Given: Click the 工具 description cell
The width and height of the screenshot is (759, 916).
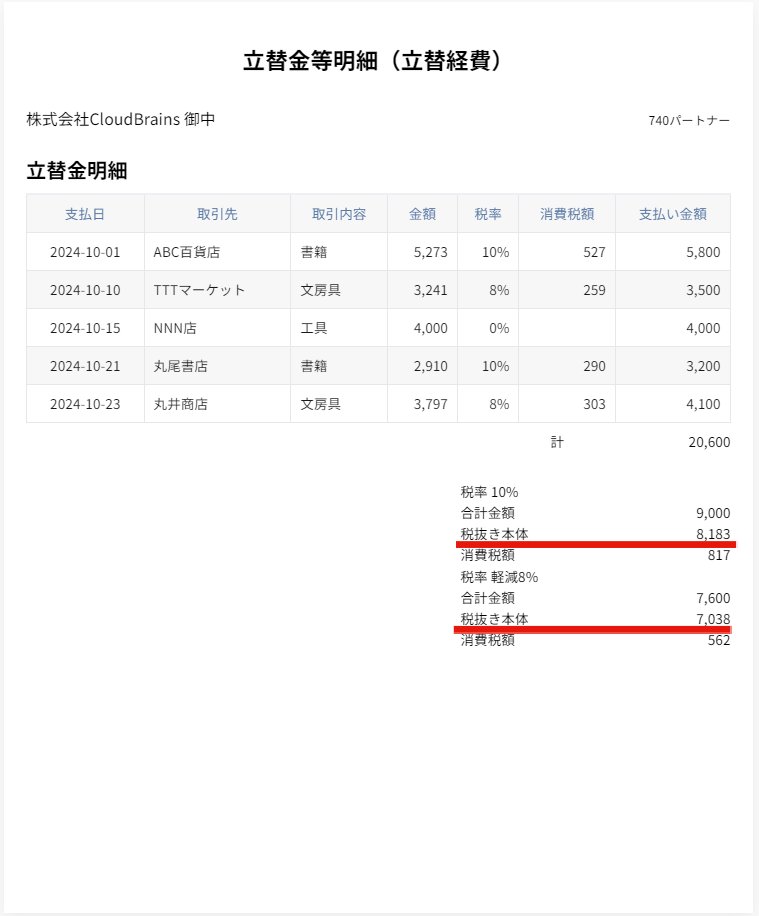Looking at the screenshot, I should tap(339, 328).
